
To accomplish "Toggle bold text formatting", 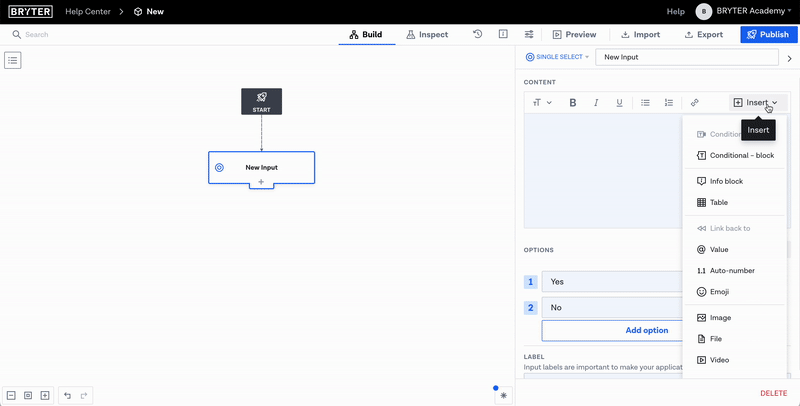I will (573, 103).
